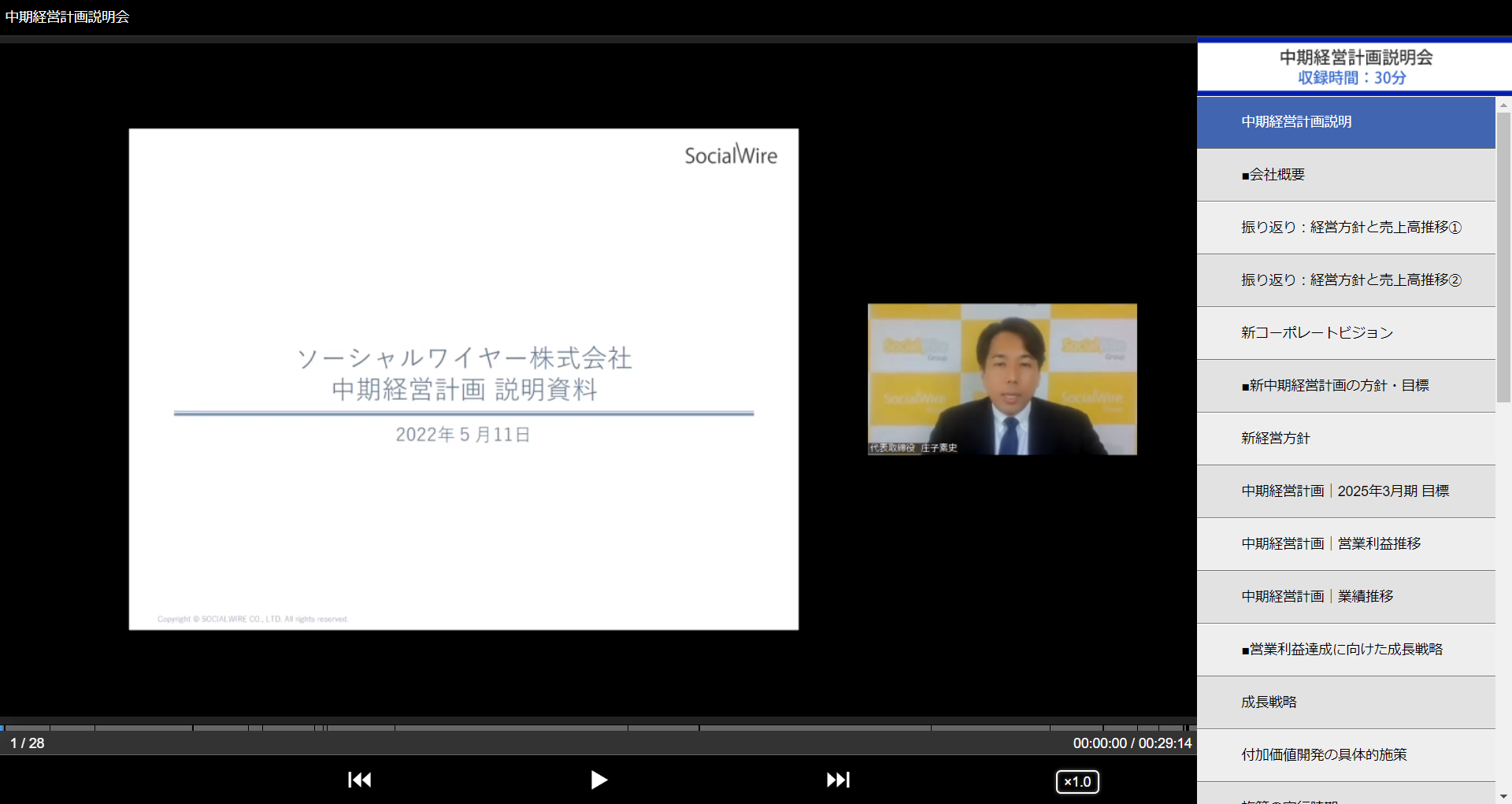Open chapter 新コーポレートビジョン
This screenshot has height=804, width=1512.
pos(1346,333)
